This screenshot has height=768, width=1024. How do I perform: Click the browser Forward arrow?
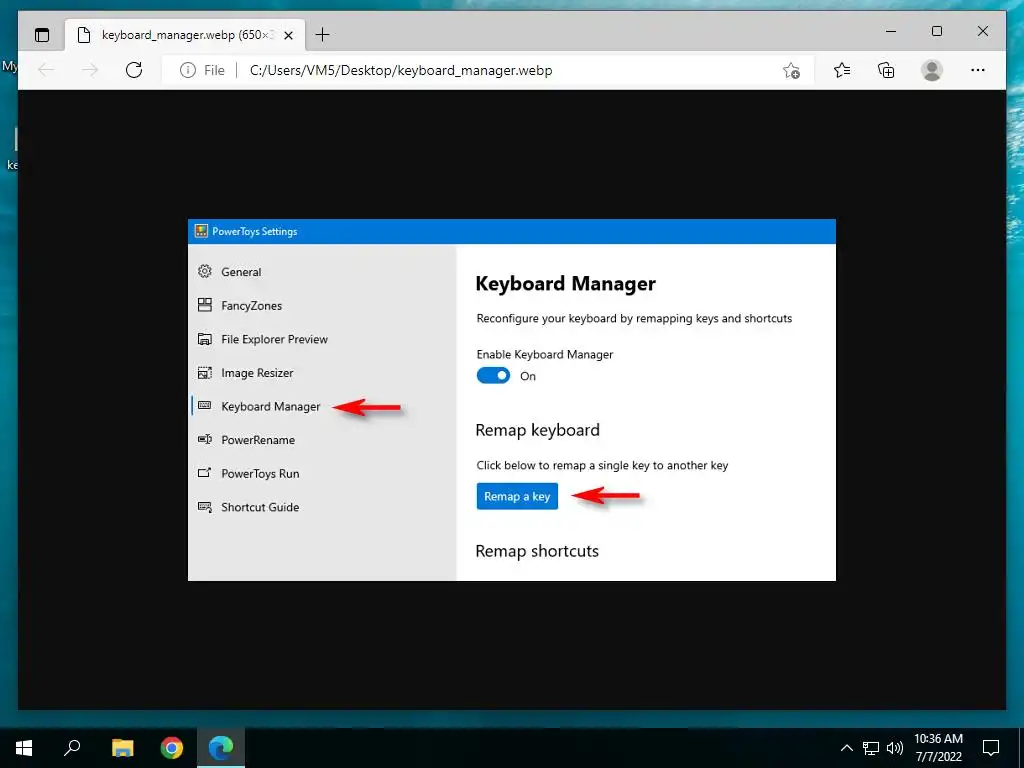click(x=90, y=70)
